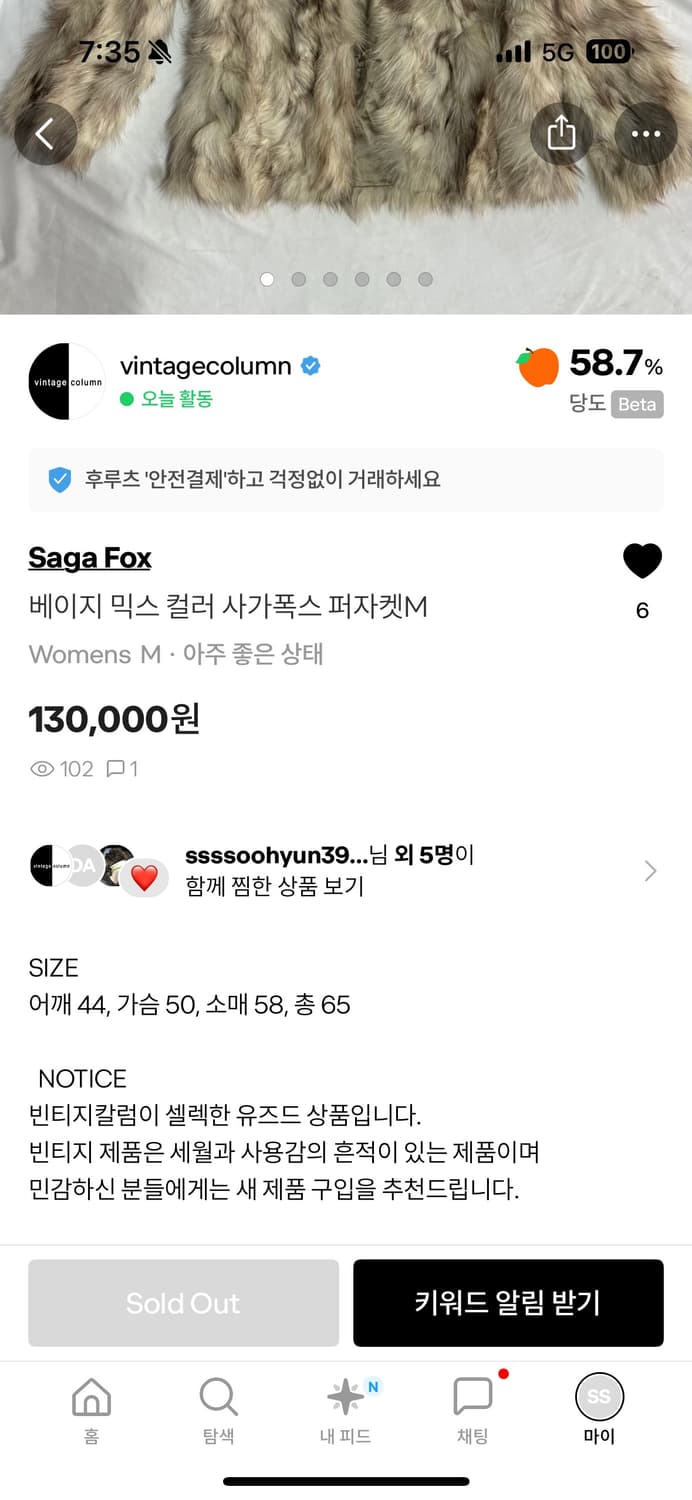
Task: Open the more options menu (•••)
Action: point(646,134)
